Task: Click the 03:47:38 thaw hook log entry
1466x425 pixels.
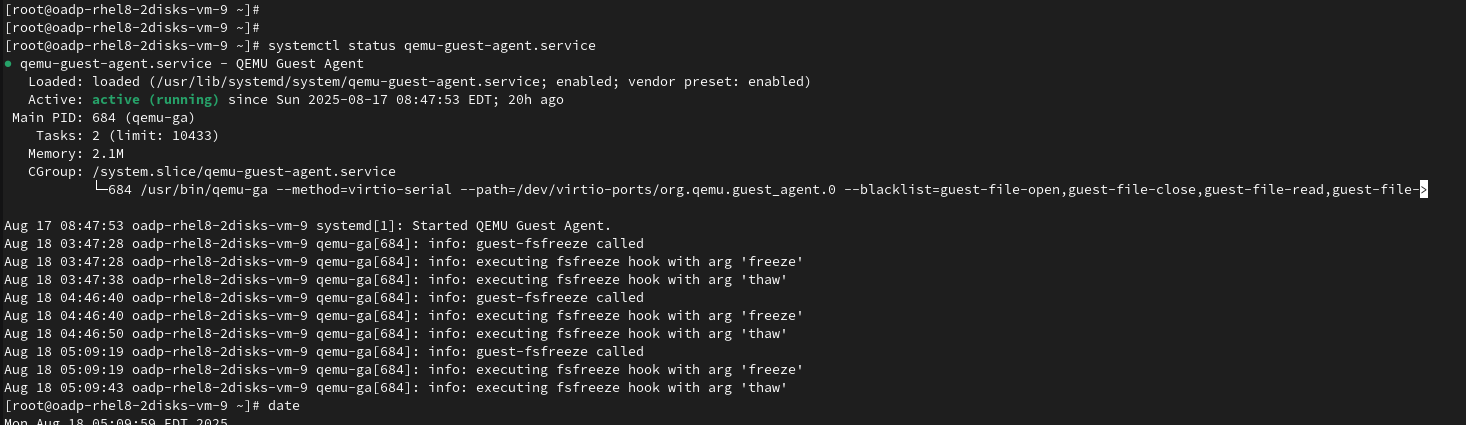Action: click(x=395, y=280)
